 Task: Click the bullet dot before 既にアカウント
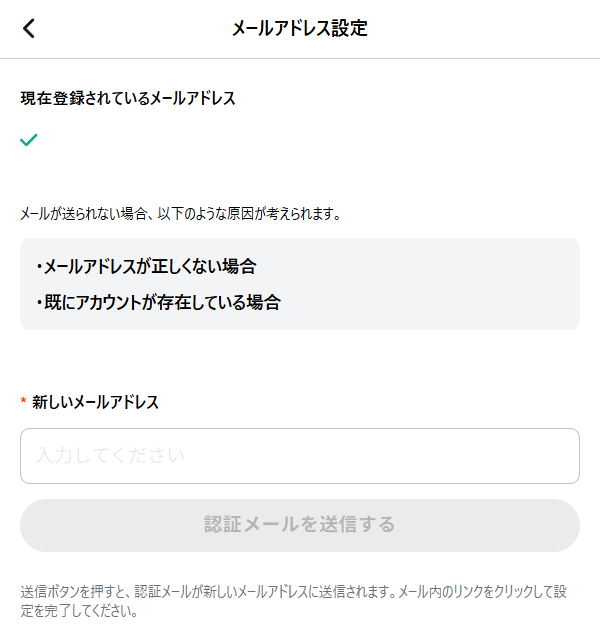click(x=39, y=303)
